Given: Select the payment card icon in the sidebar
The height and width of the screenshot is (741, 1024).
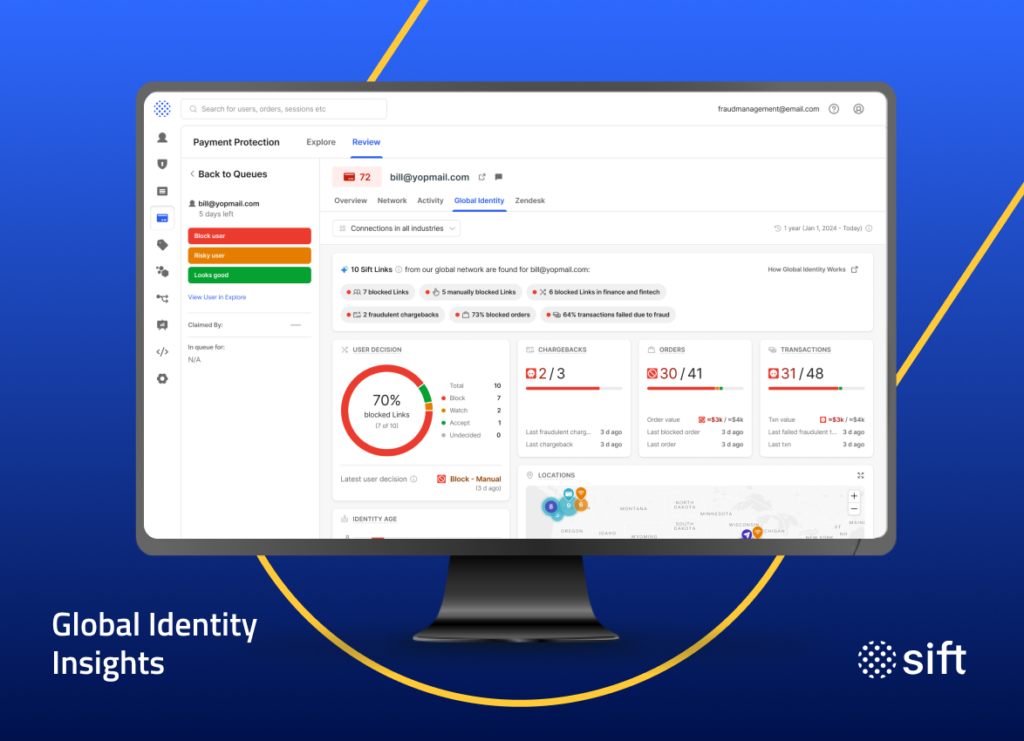Looking at the screenshot, I should (162, 218).
